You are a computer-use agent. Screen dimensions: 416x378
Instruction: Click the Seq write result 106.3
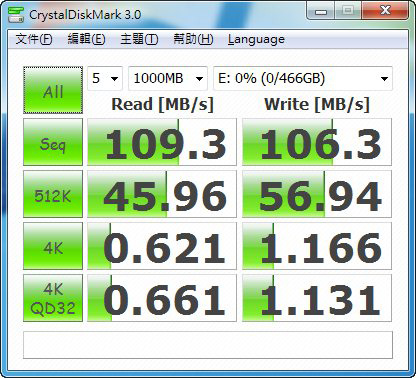[317, 142]
